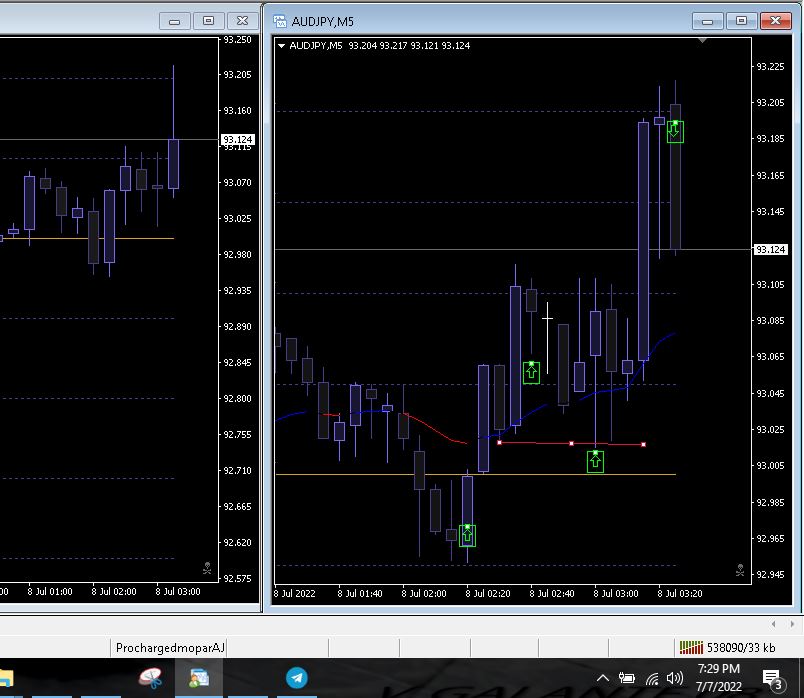Click the 93.124 current price label
This screenshot has height=698, width=804.
click(771, 249)
